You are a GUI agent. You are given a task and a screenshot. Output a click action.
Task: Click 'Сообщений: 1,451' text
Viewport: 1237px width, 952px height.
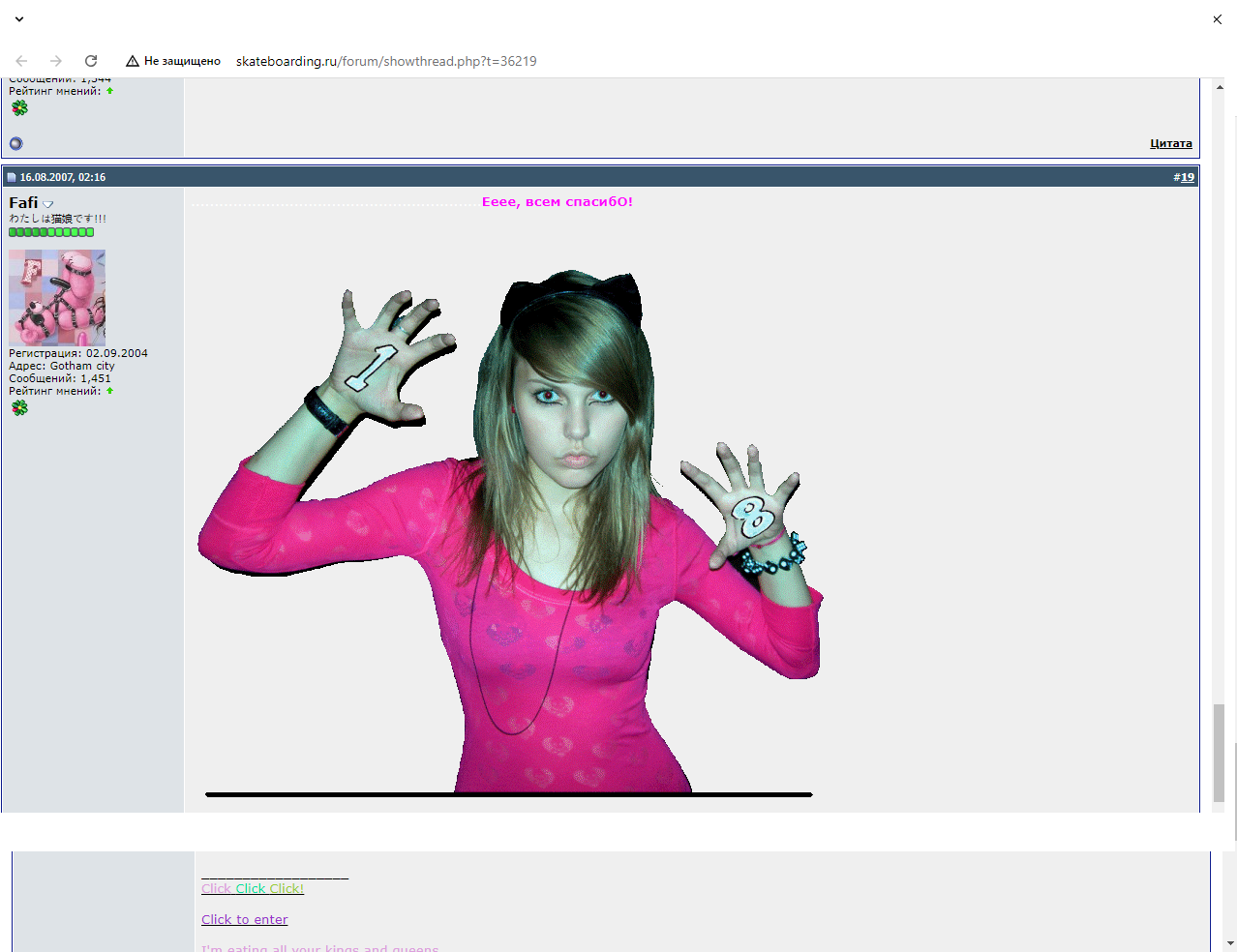[60, 378]
